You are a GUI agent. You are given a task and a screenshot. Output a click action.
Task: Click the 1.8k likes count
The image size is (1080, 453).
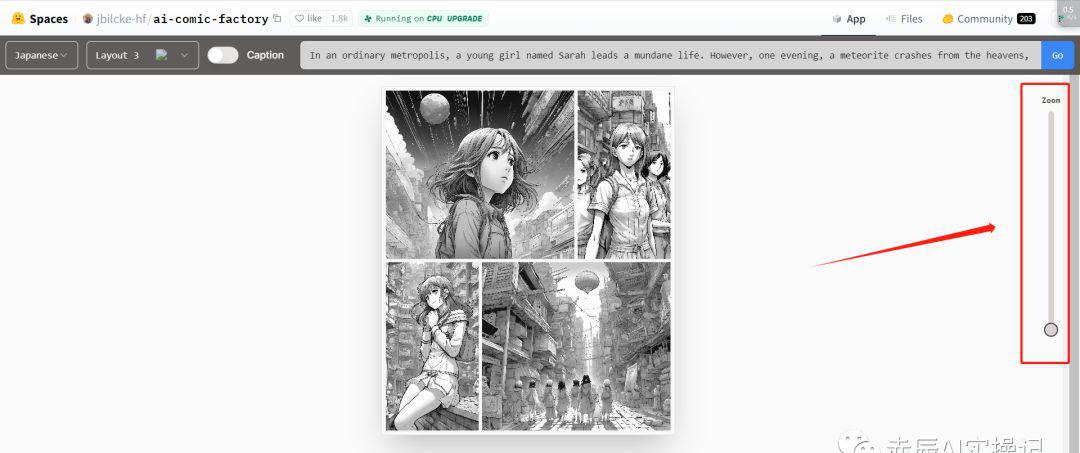[340, 18]
